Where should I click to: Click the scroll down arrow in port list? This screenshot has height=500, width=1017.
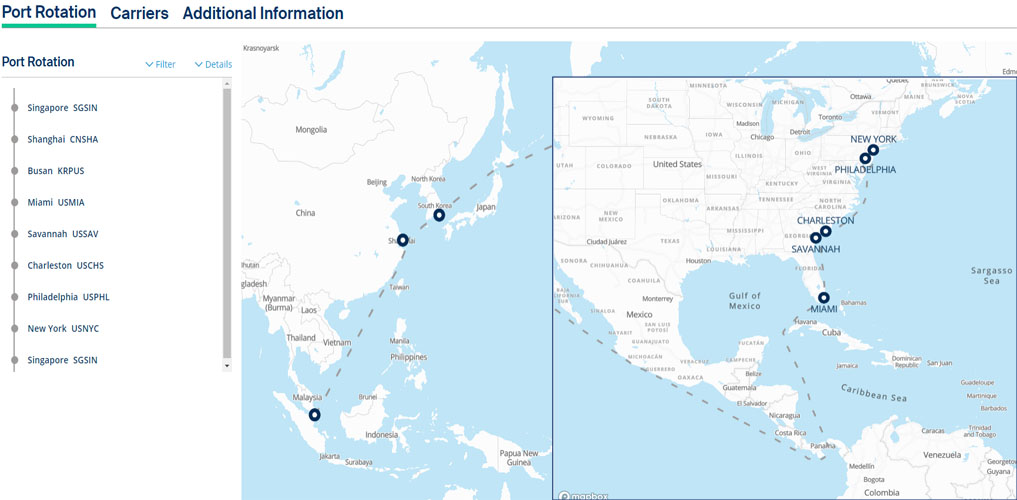(x=227, y=366)
